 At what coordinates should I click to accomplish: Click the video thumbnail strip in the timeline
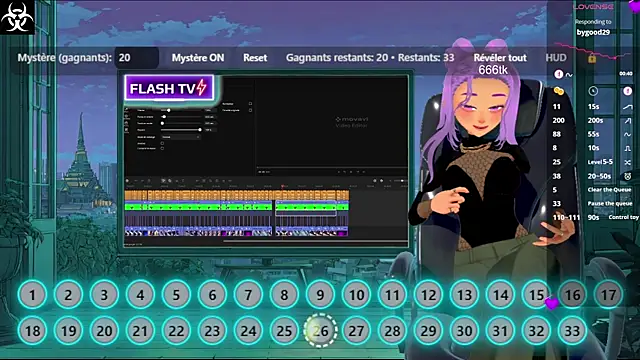[x=237, y=232]
